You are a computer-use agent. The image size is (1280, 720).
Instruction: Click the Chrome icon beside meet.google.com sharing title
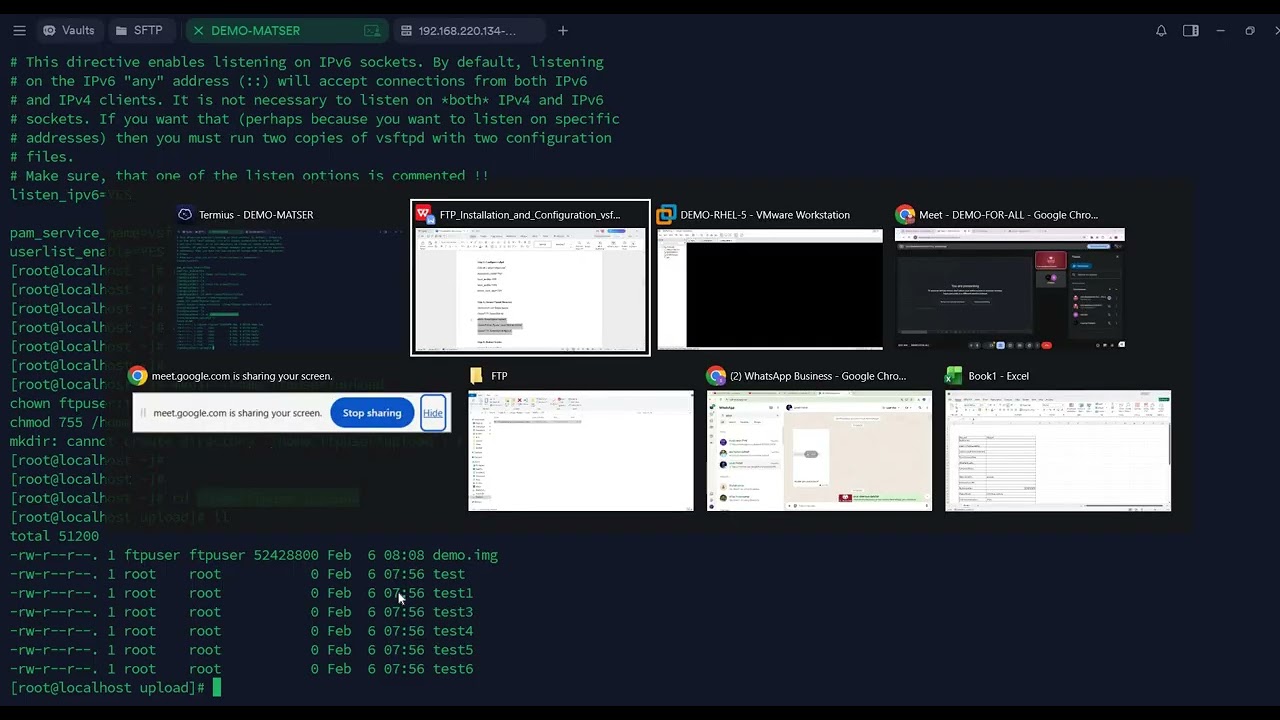point(138,376)
